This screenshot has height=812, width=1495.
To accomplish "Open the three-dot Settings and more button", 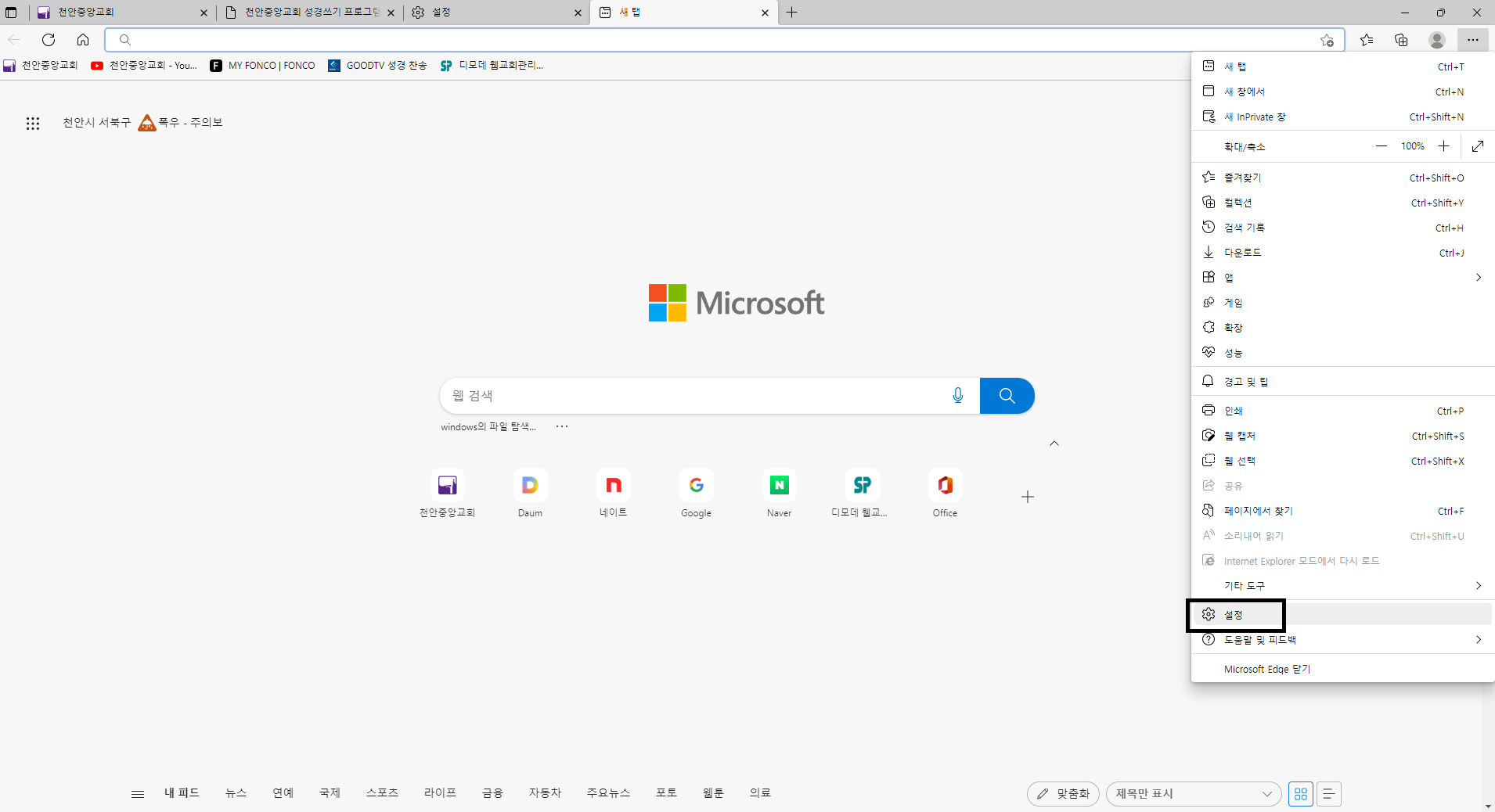I will tap(1473, 40).
